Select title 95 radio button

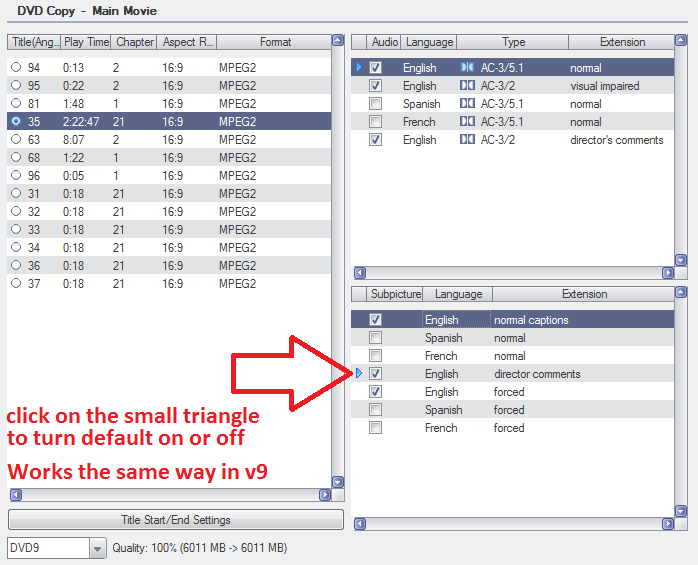click(x=16, y=85)
